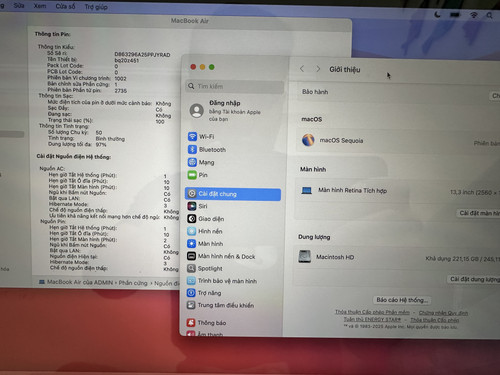This screenshot has height=375, width=500.
Task: Click the Báo cáo Hệ thống button
Action: [402, 300]
